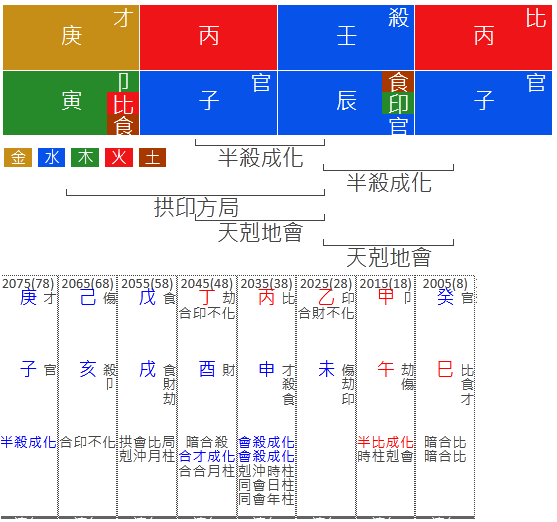Viewport: 557px width, 522px height.
Task: Click the green 印 hidden stem in 辰 cell
Action: (x=398, y=103)
